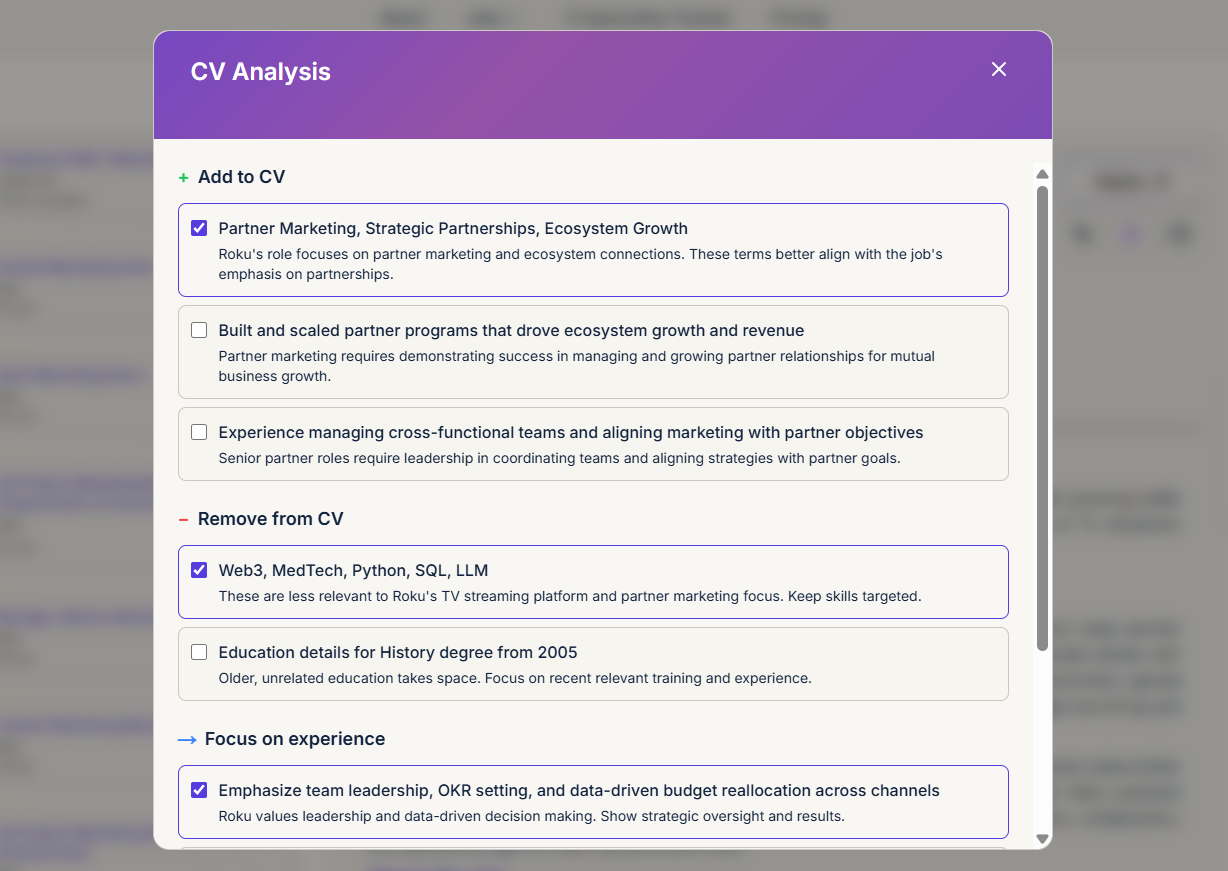Screen dimensions: 1228x871
Task: Click the description about Roku's TV streaming platform
Action: coord(569,596)
